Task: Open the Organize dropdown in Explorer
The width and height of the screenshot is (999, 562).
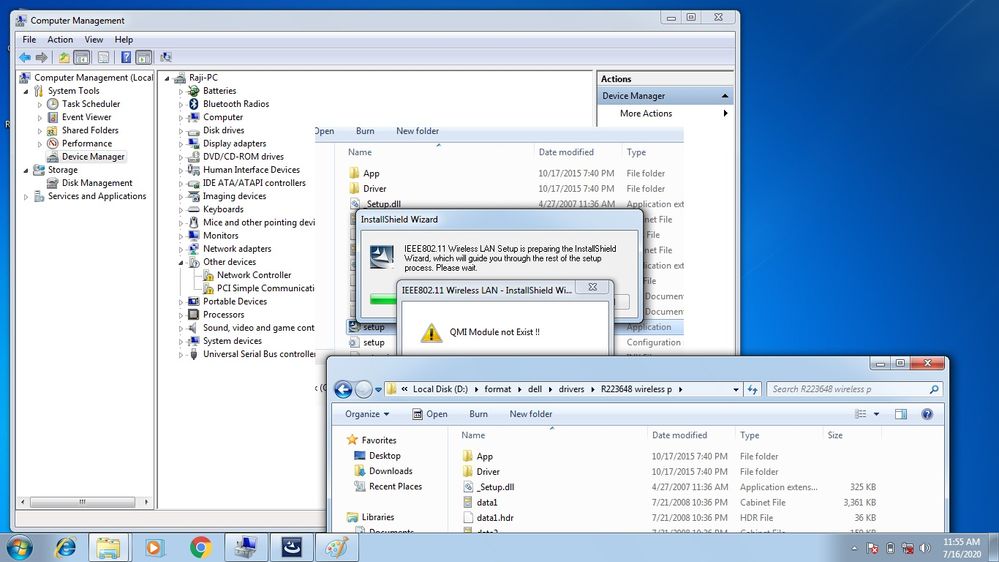Action: (367, 414)
